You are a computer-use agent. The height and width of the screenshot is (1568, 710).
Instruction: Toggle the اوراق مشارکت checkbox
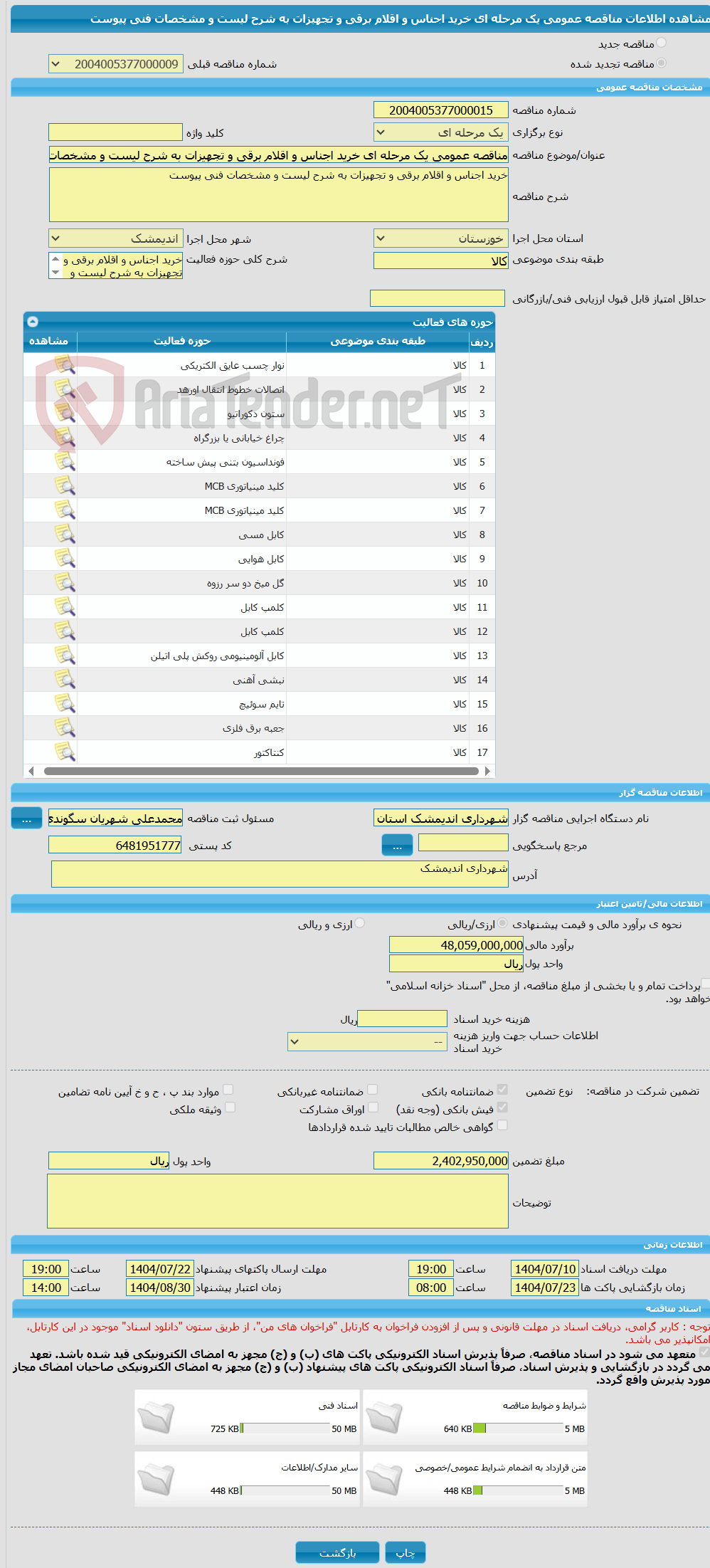pos(373,1107)
